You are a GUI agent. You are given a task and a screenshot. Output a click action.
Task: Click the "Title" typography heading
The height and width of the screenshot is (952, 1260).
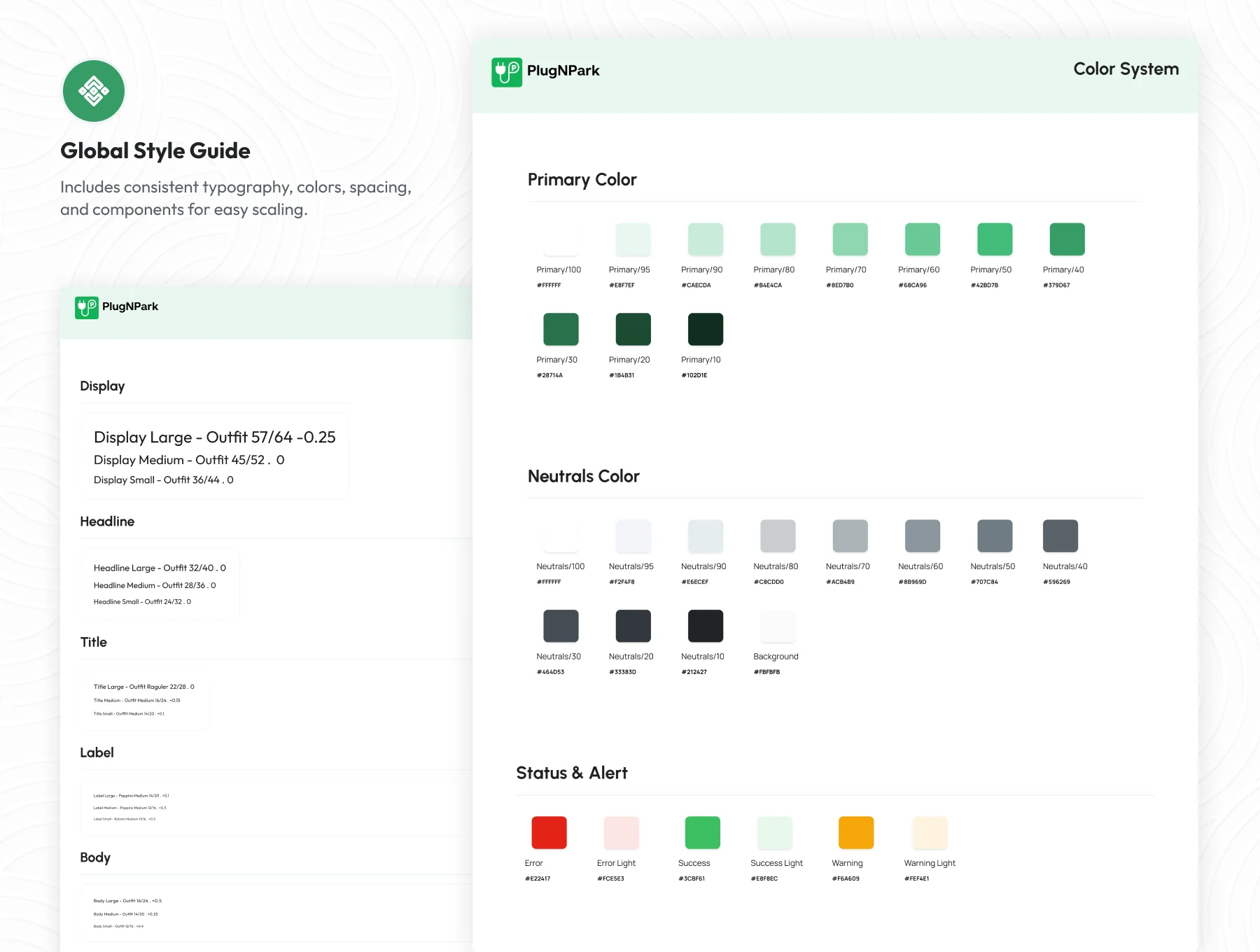pos(94,643)
